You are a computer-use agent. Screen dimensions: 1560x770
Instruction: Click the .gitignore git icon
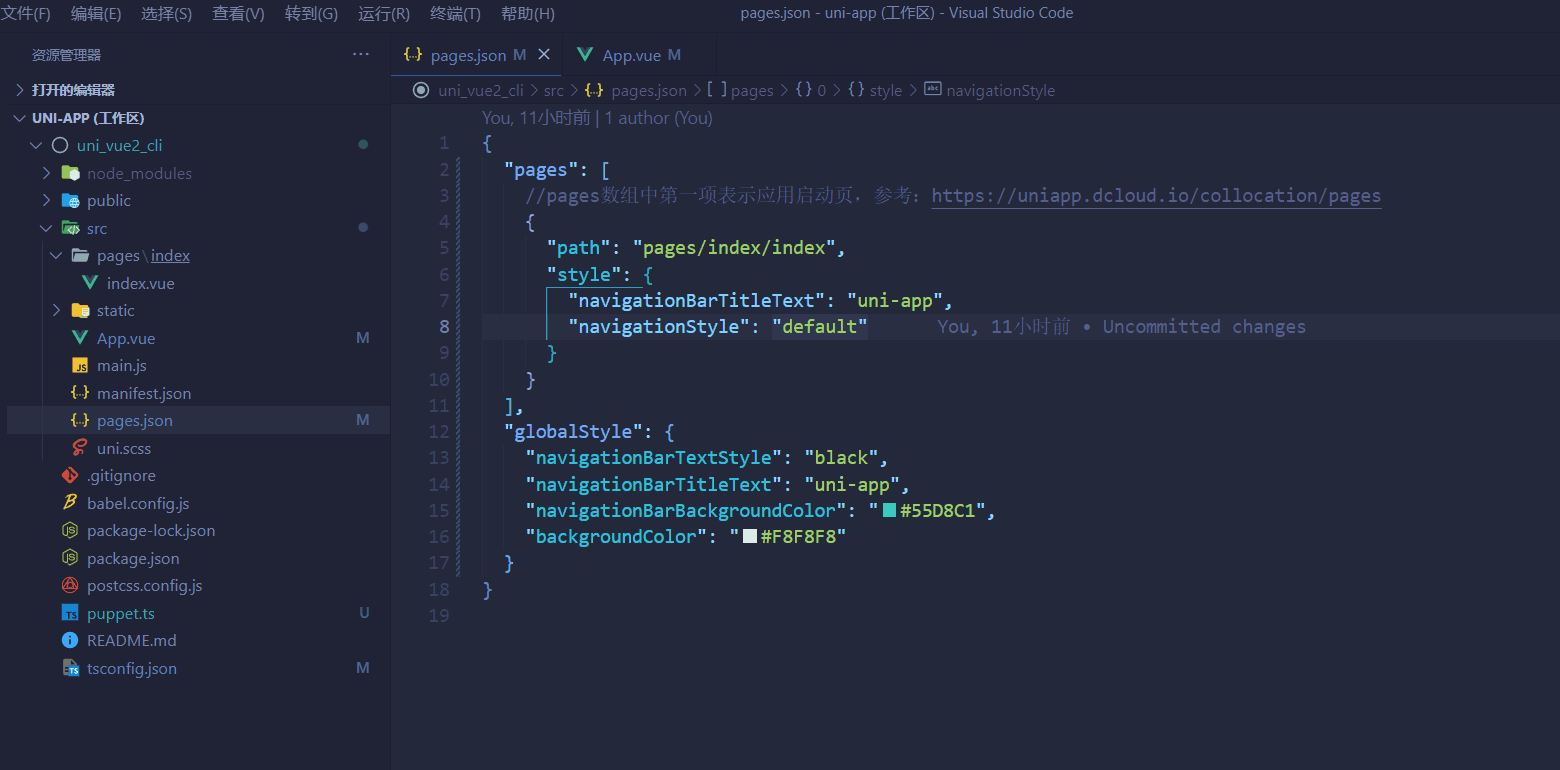click(x=68, y=475)
